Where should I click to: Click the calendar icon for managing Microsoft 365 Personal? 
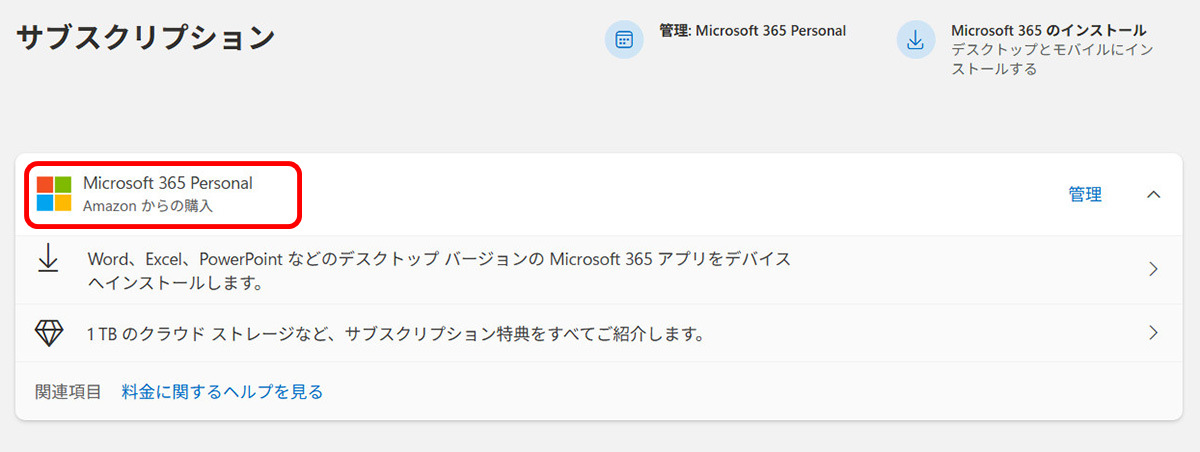point(624,40)
